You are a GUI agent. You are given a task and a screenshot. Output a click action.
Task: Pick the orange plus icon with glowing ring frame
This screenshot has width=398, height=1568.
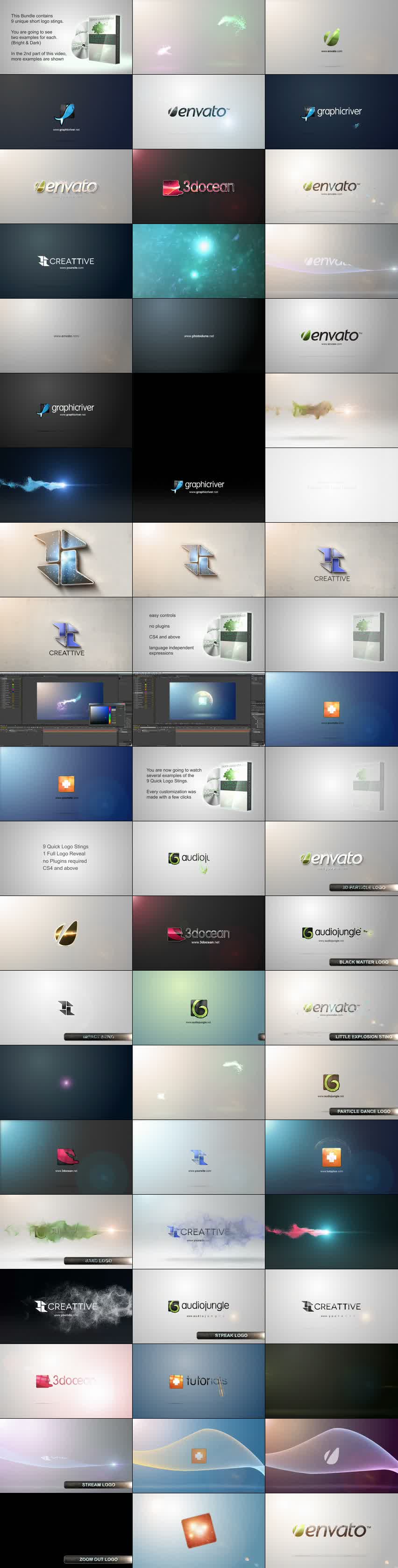tap(332, 1157)
